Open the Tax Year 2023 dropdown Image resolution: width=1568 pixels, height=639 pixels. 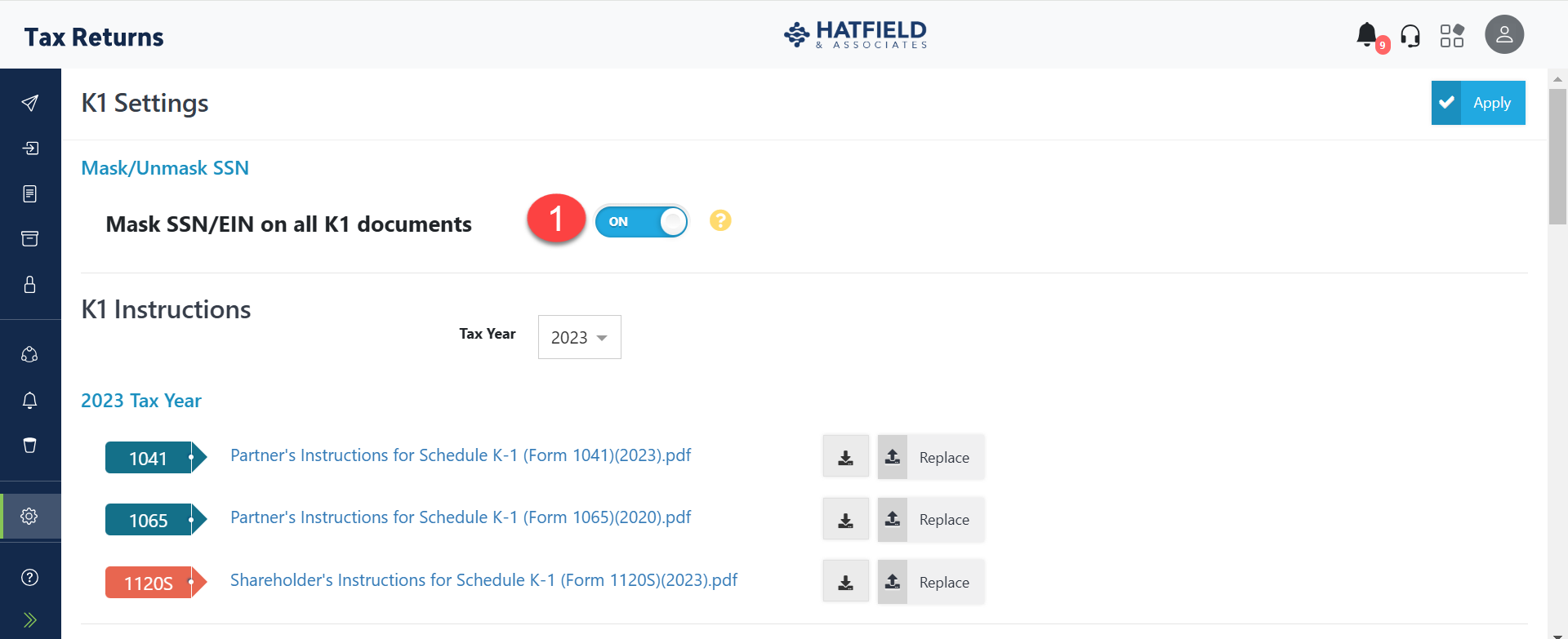click(x=579, y=337)
